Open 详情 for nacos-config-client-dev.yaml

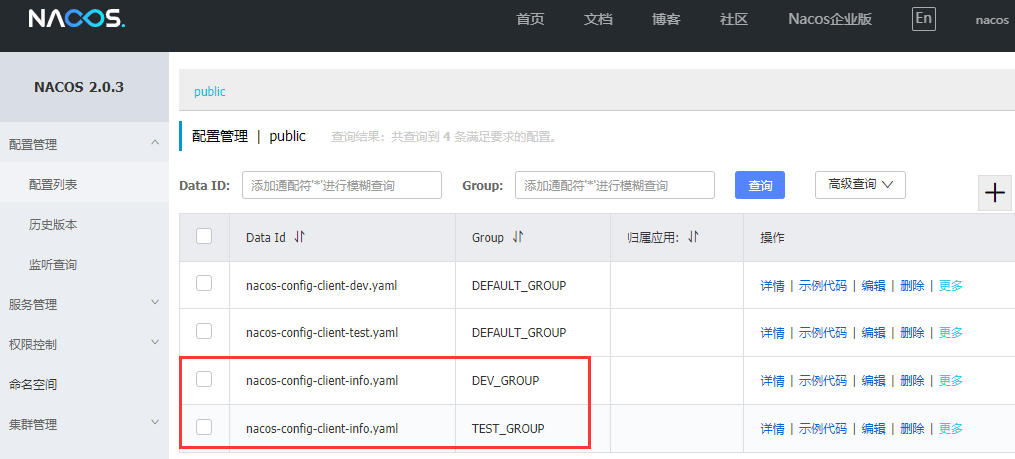pyautogui.click(x=772, y=285)
